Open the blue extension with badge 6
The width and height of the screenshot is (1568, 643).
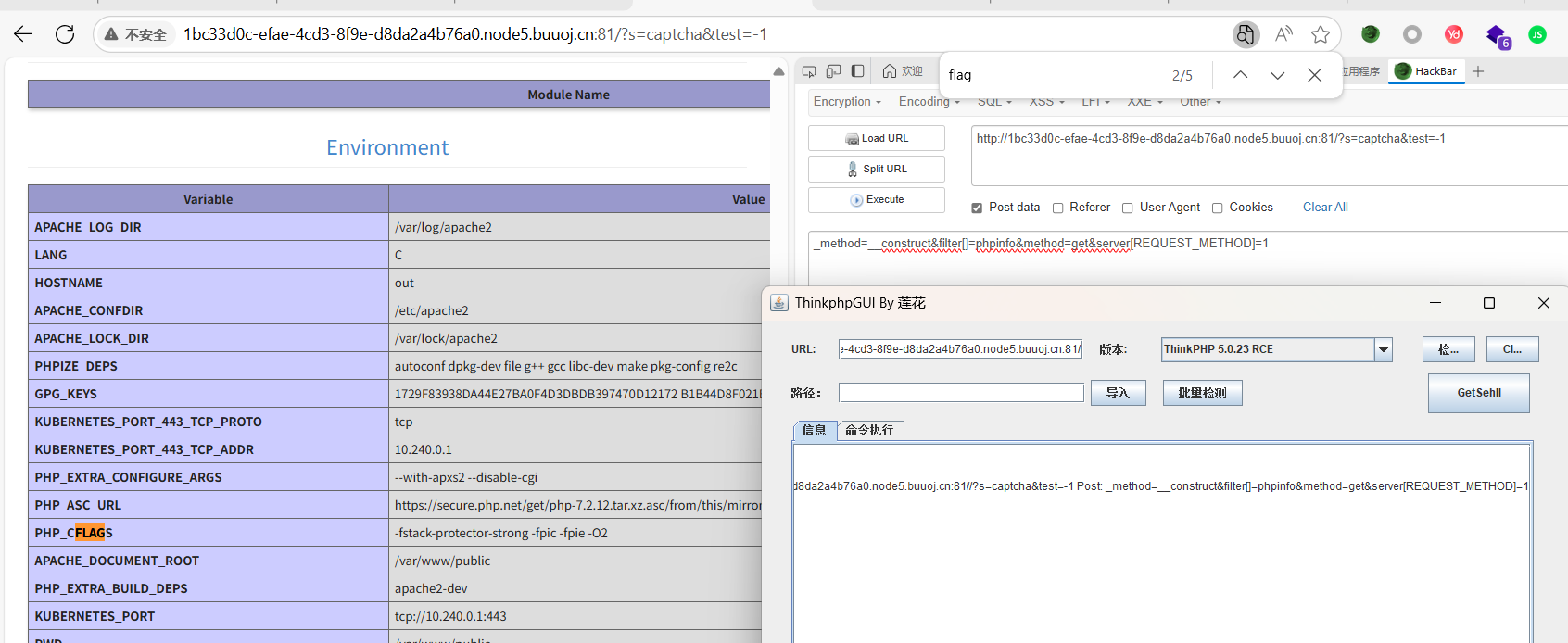coord(1498,36)
